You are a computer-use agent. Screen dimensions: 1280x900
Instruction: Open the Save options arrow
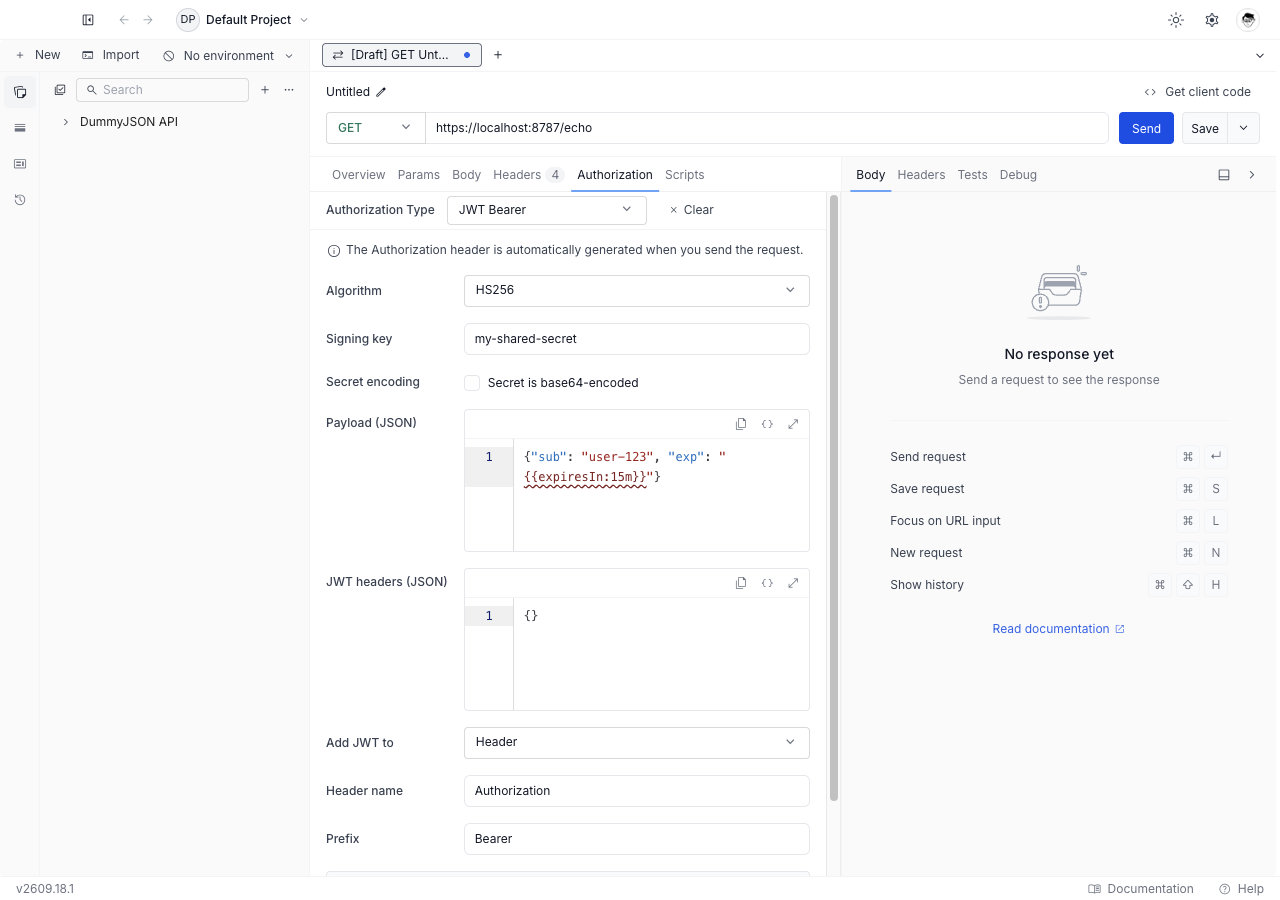coord(1244,128)
